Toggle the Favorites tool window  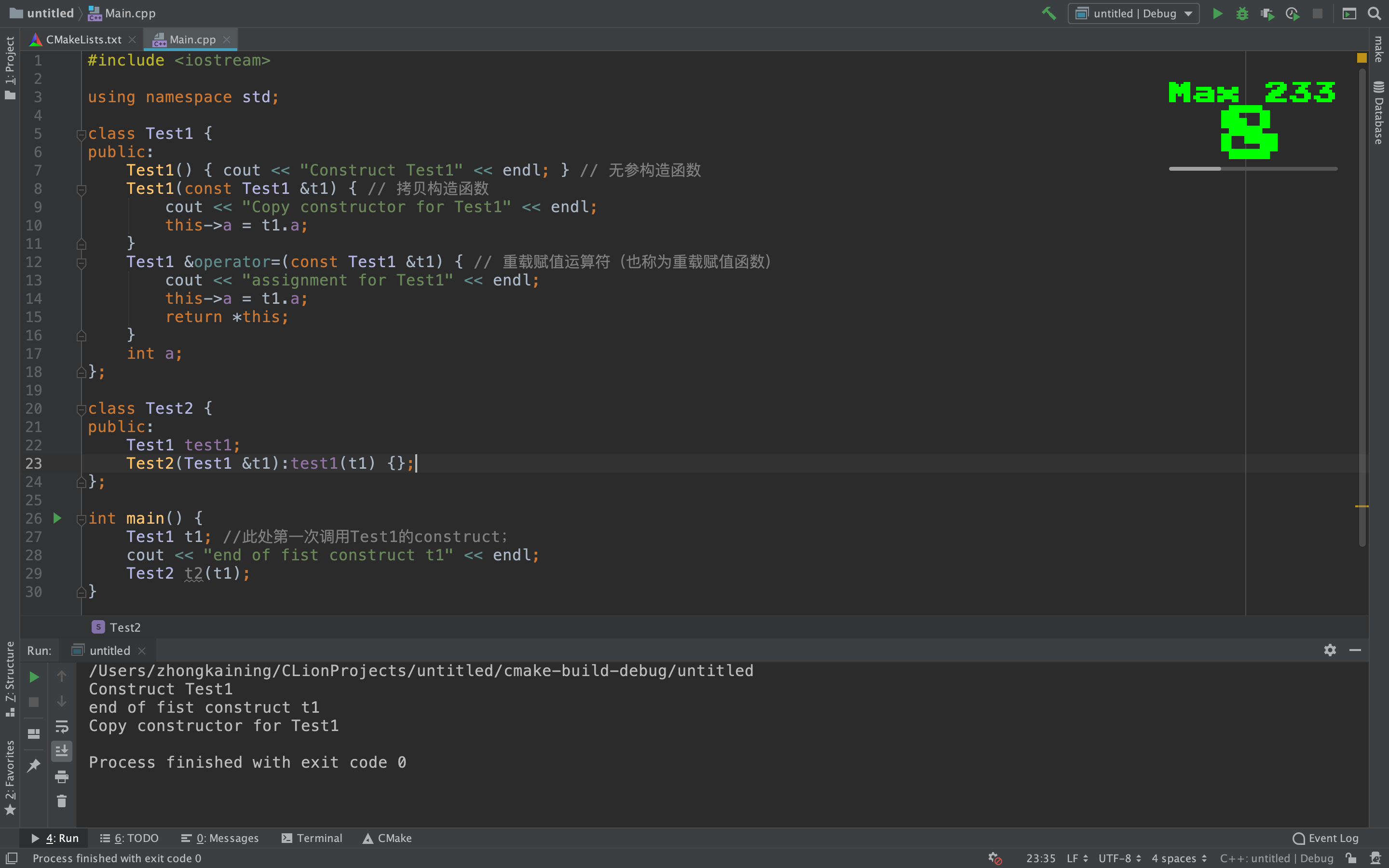click(10, 777)
